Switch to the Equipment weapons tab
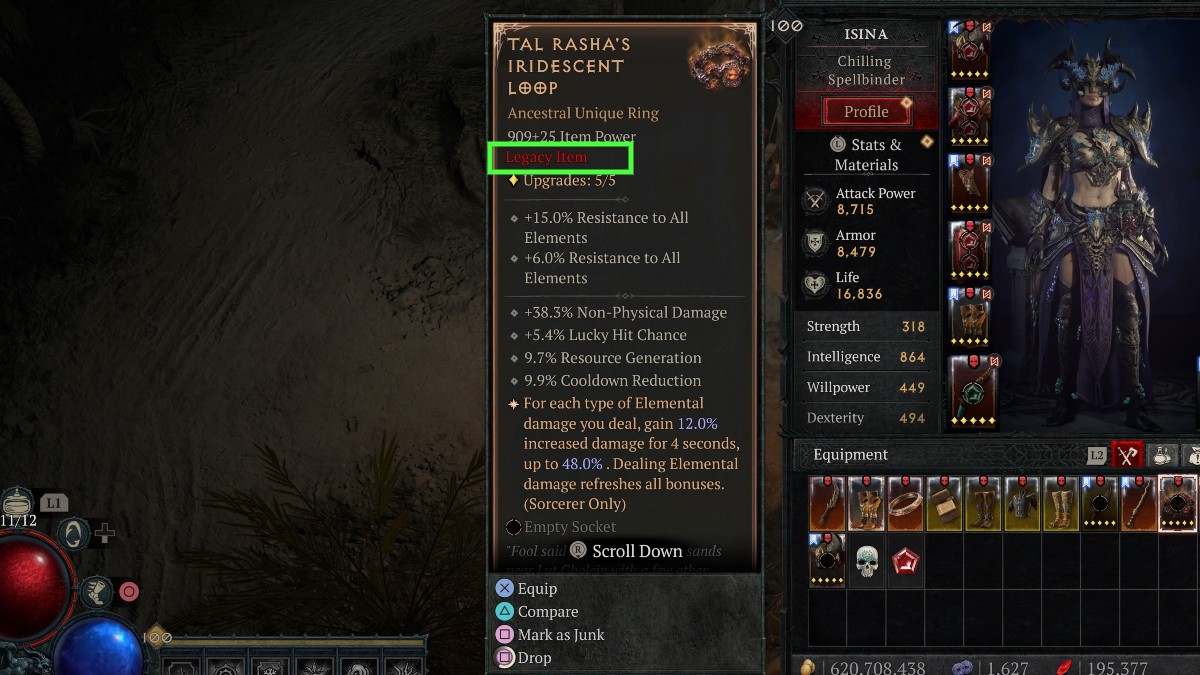1200x675 pixels. (x=1128, y=455)
